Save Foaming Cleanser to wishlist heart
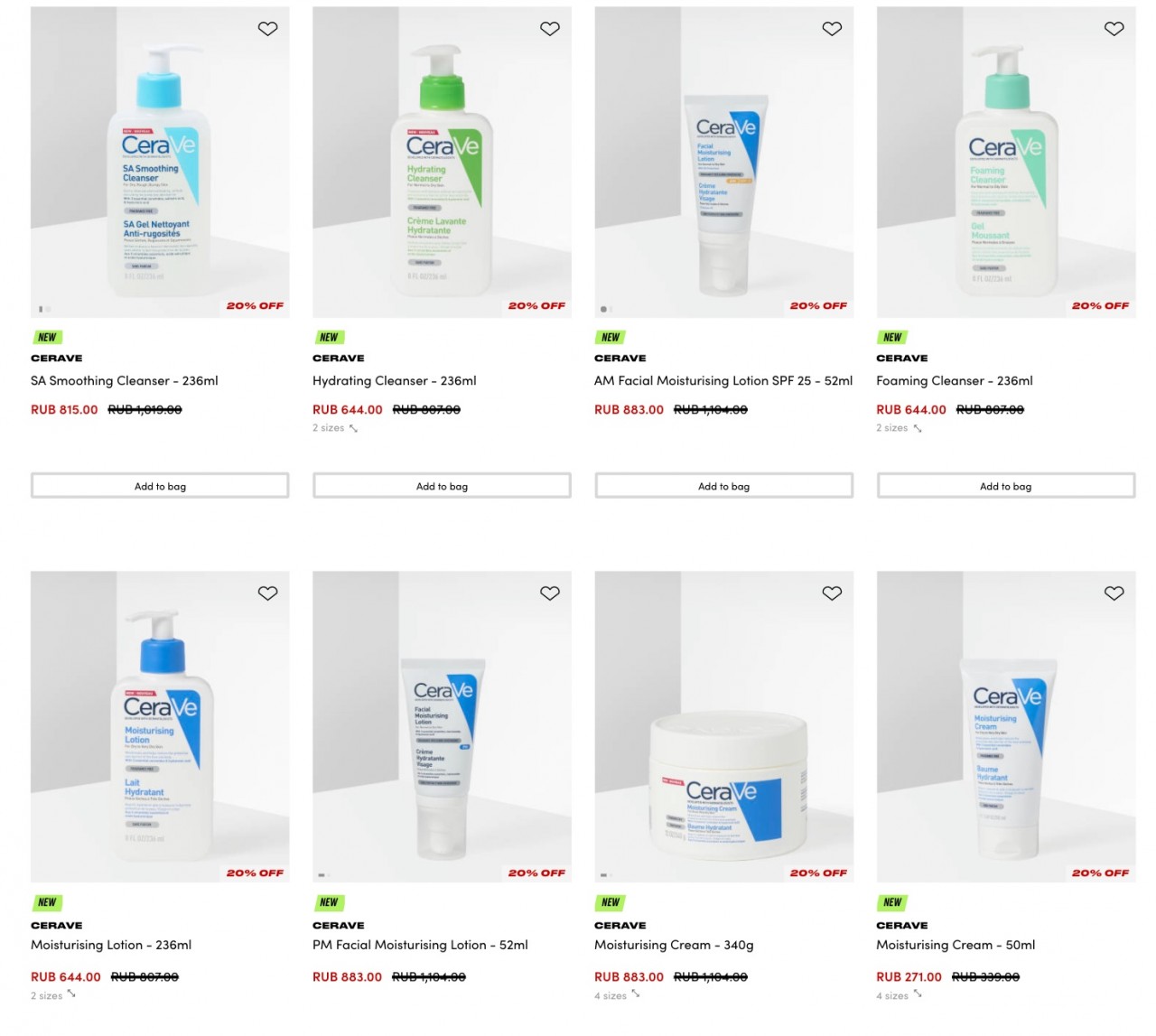Viewport: 1156px width, 1036px height. (x=1114, y=29)
